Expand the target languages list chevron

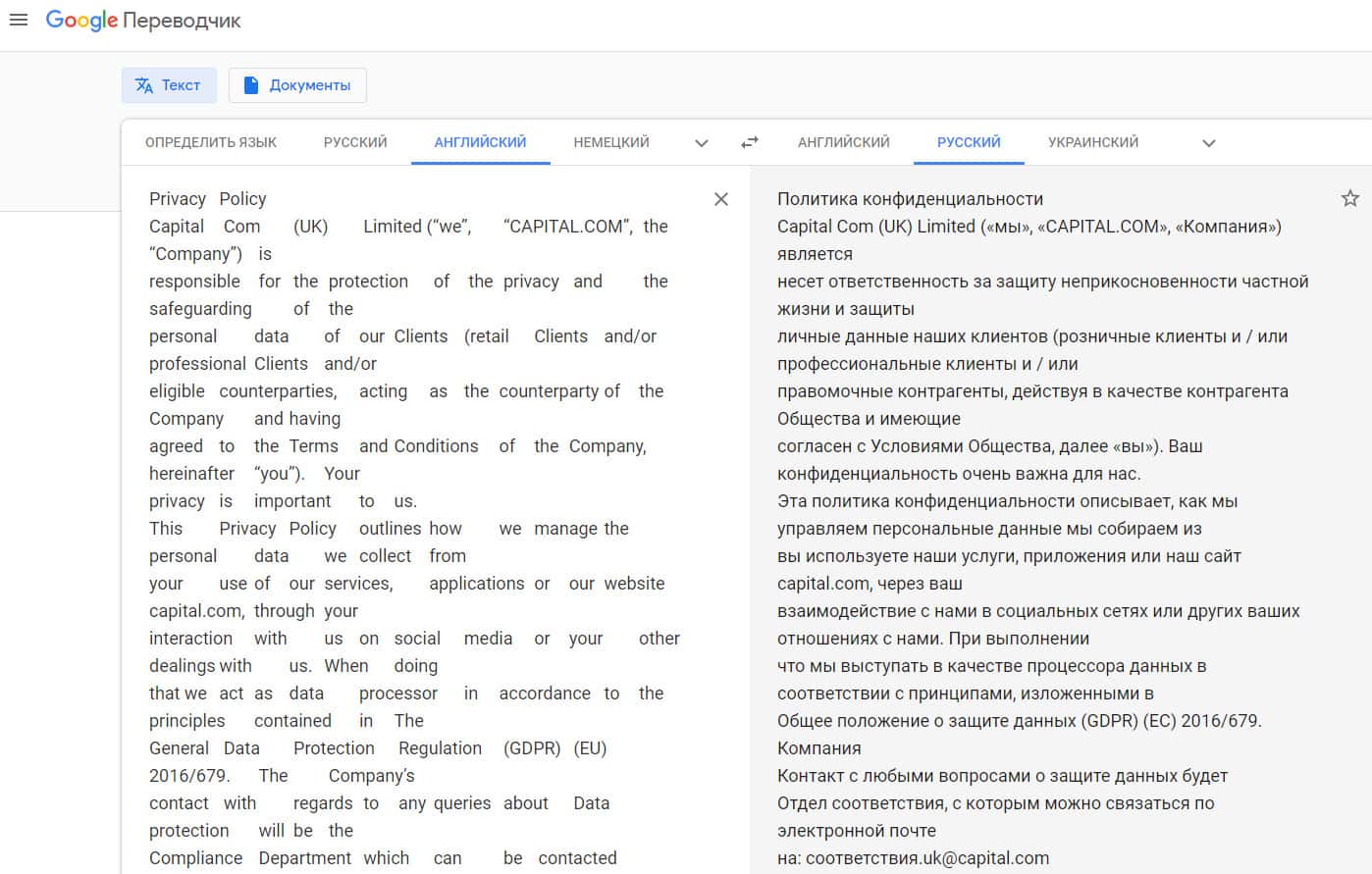coord(1209,143)
